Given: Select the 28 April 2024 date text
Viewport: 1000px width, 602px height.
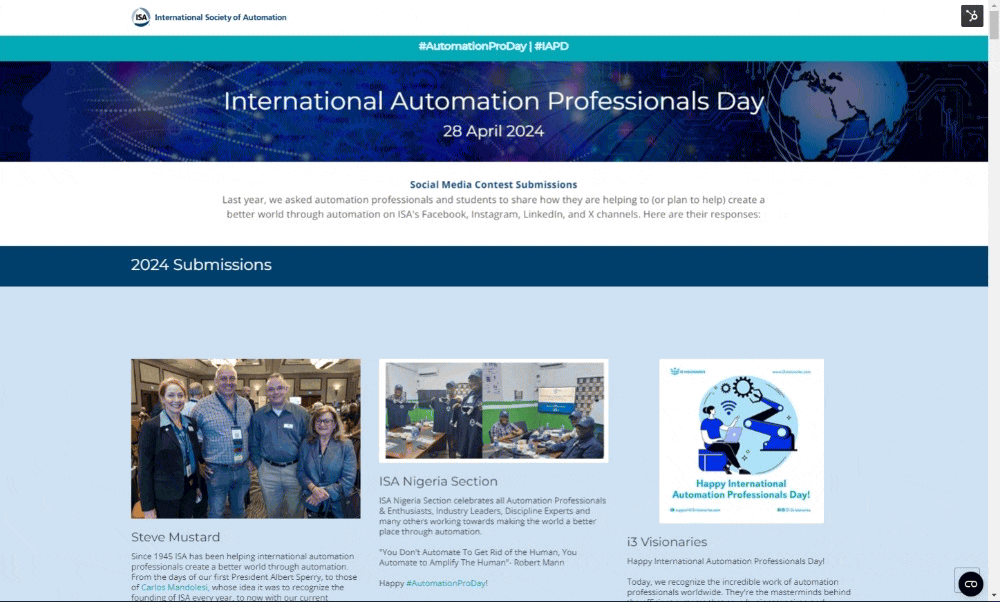Looking at the screenshot, I should pos(494,131).
